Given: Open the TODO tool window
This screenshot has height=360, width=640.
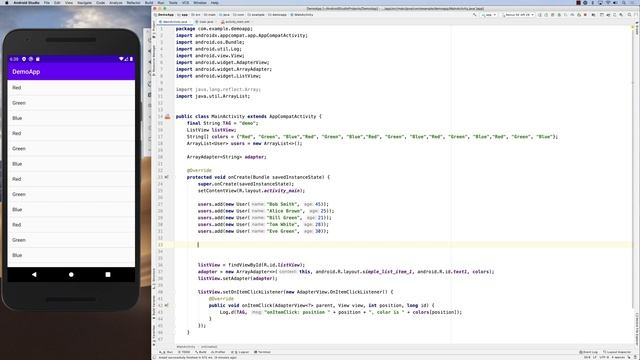Looking at the screenshot, I should pyautogui.click(x=184, y=352).
